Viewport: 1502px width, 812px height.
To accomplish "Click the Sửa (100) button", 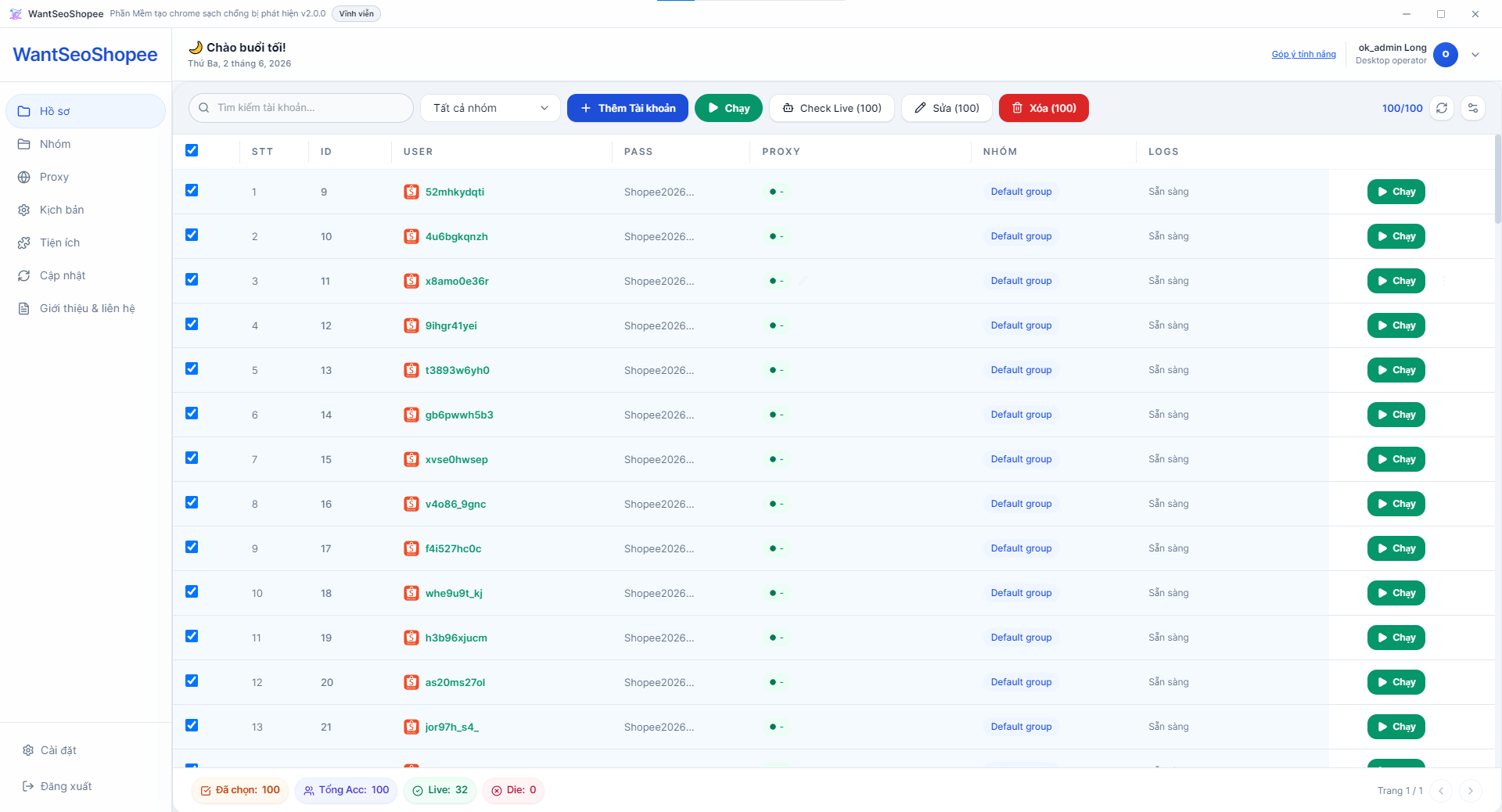I will point(947,108).
